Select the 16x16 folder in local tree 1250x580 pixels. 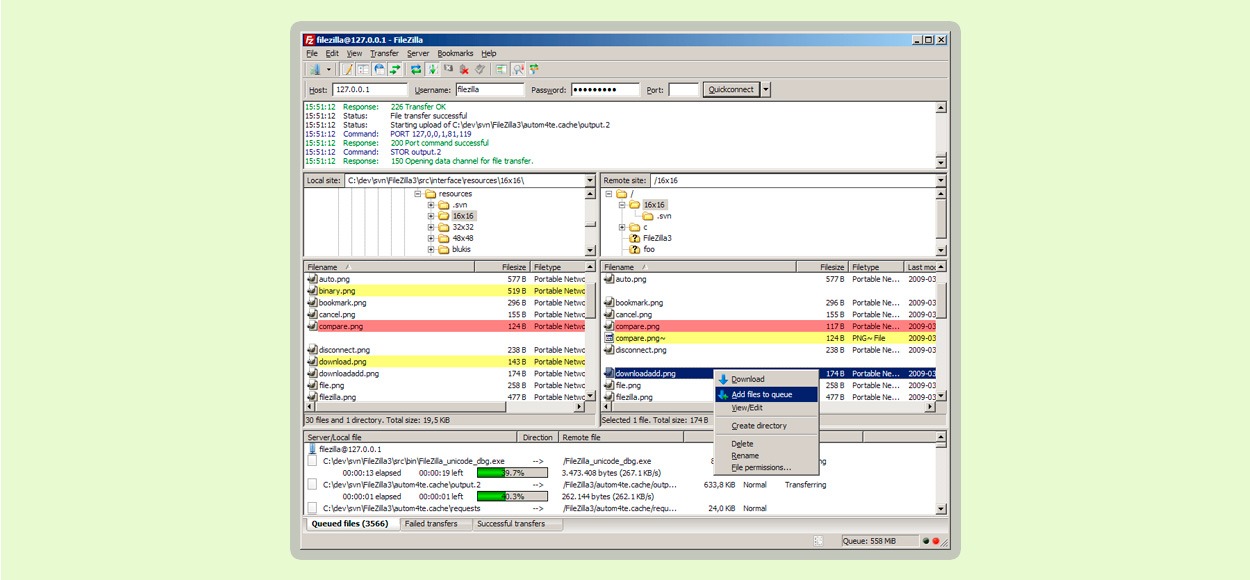point(463,216)
